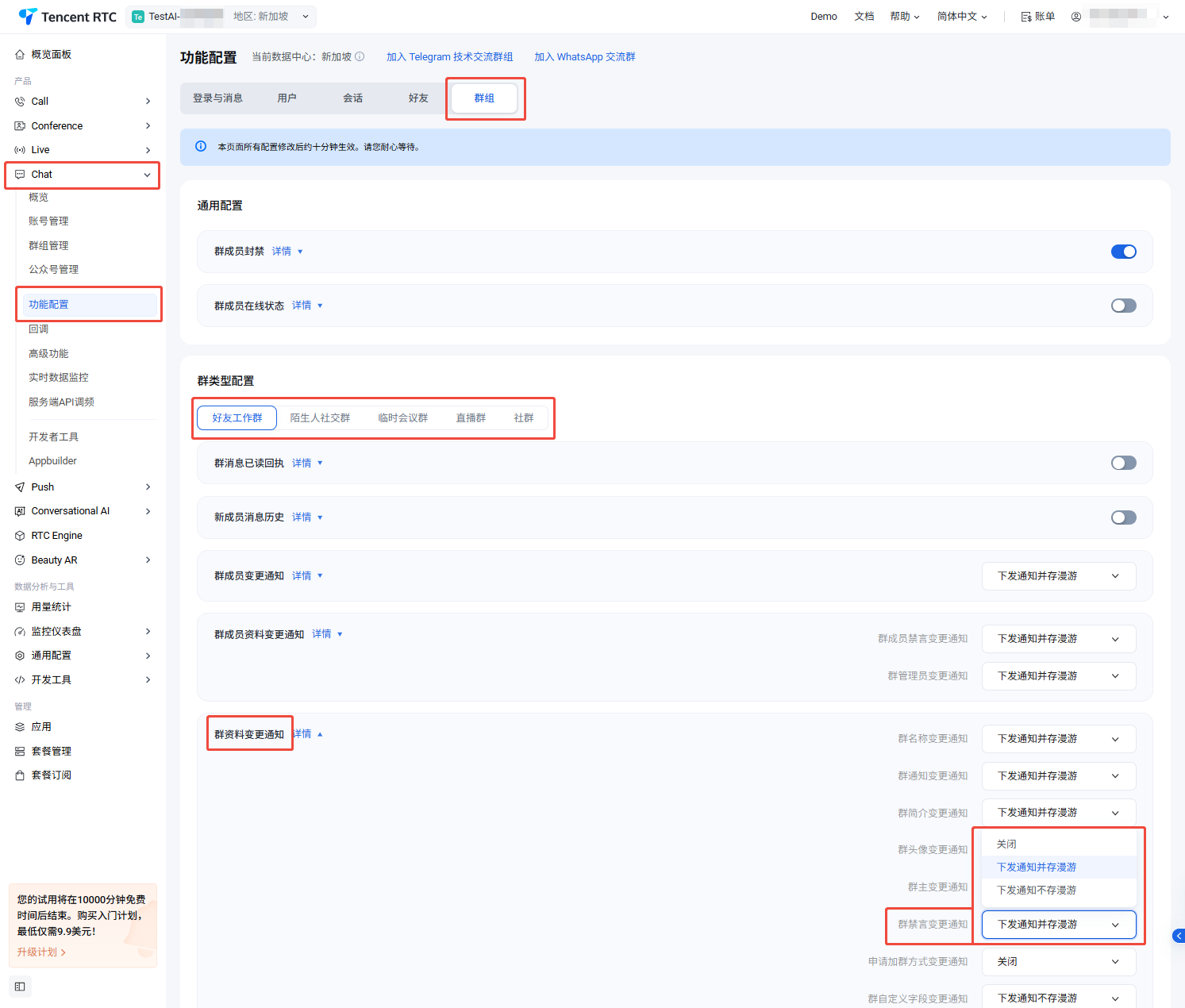
Task: Click the info icon beside 新加坡 data center
Action: click(360, 56)
